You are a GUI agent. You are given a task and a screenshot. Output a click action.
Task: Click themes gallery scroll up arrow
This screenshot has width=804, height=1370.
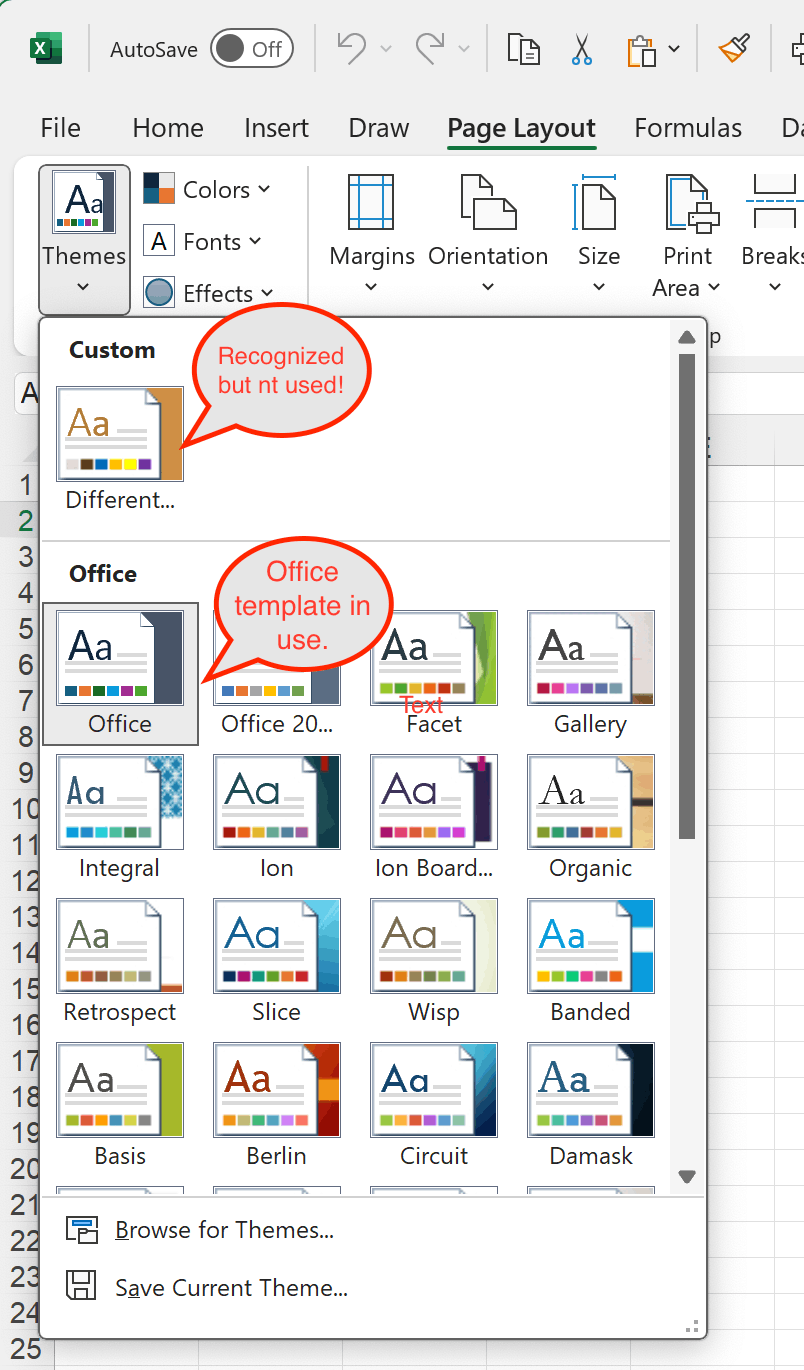tap(687, 337)
